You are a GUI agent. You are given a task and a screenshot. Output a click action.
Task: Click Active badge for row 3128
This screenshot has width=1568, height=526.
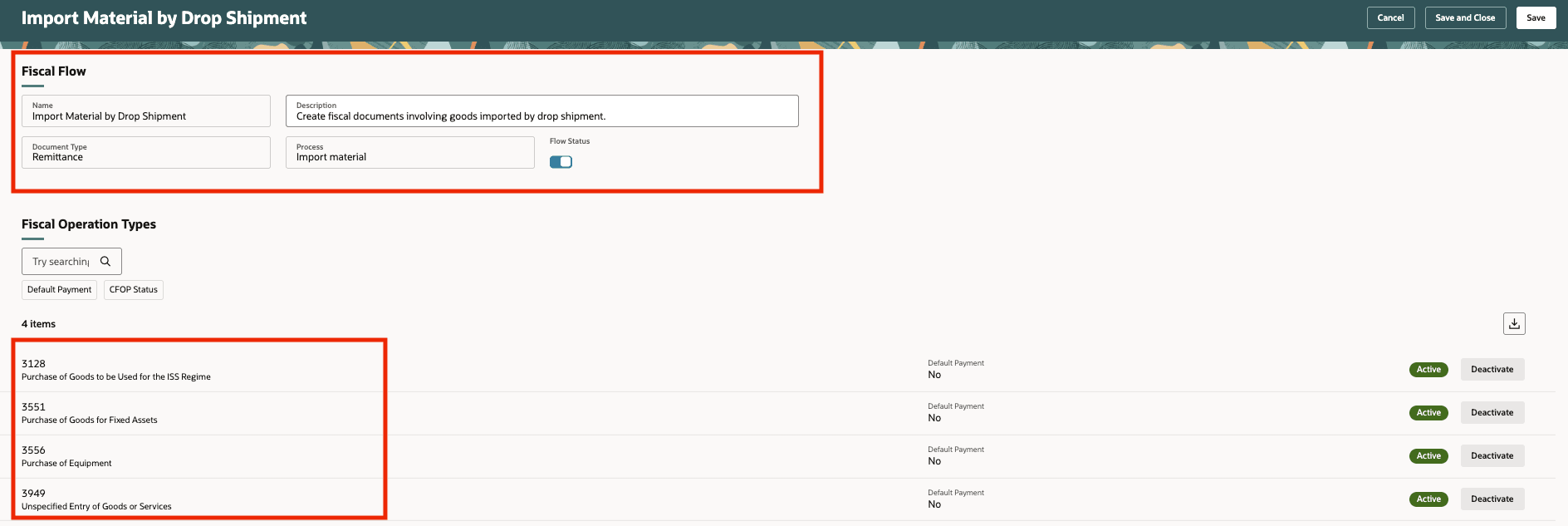1428,370
